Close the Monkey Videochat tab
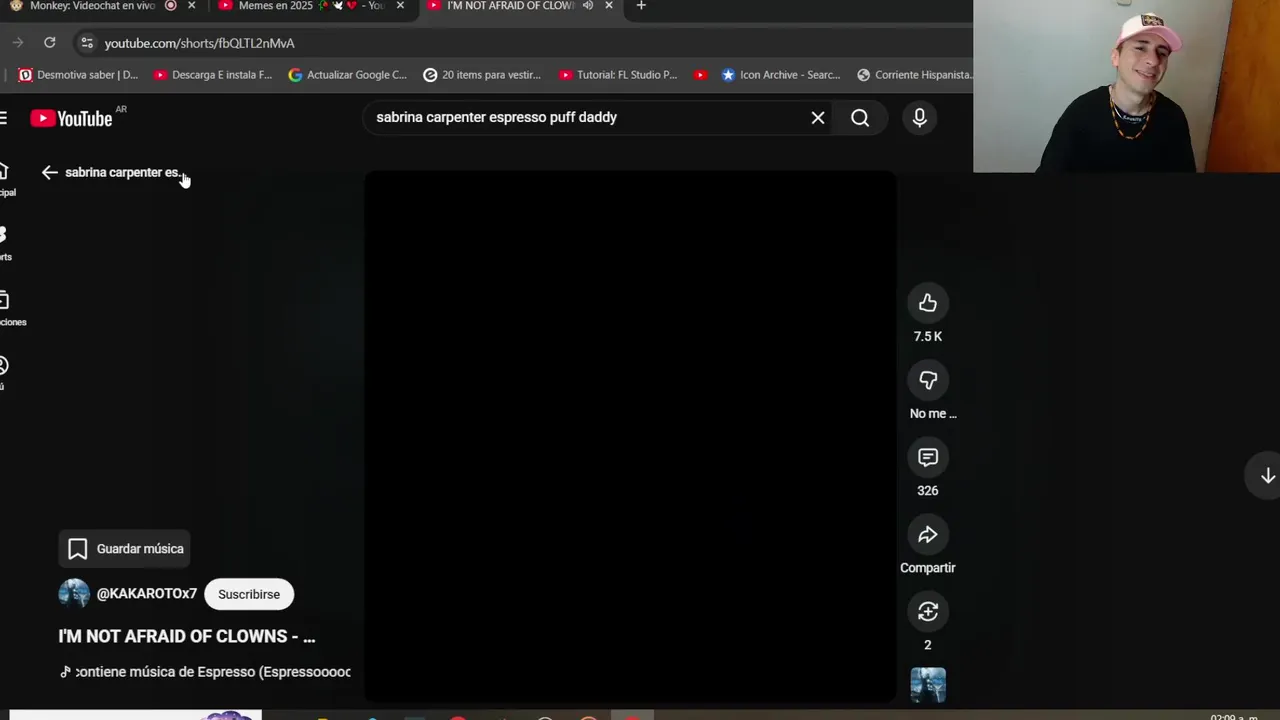Viewport: 1280px width, 720px height. pyautogui.click(x=191, y=6)
